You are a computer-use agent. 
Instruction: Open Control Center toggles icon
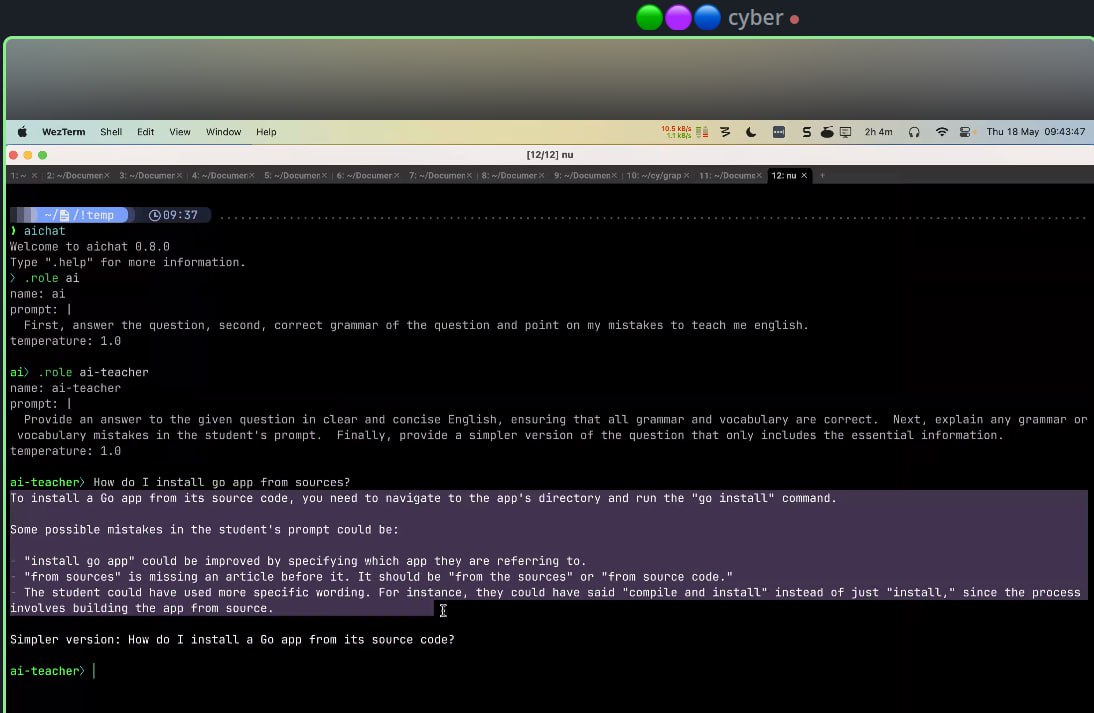965,132
